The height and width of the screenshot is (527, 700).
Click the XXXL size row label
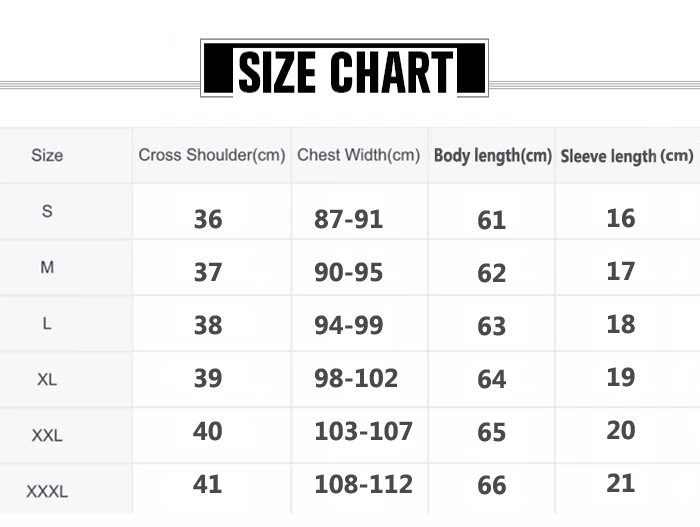coord(47,491)
